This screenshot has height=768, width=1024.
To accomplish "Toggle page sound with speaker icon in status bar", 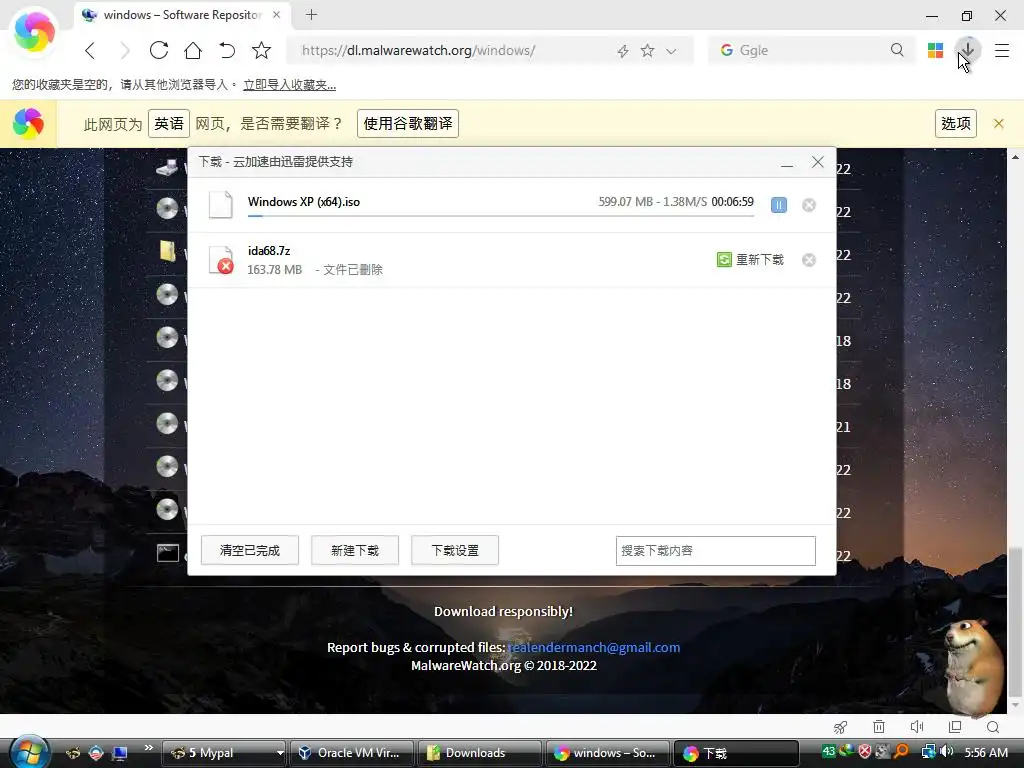I will point(917,727).
